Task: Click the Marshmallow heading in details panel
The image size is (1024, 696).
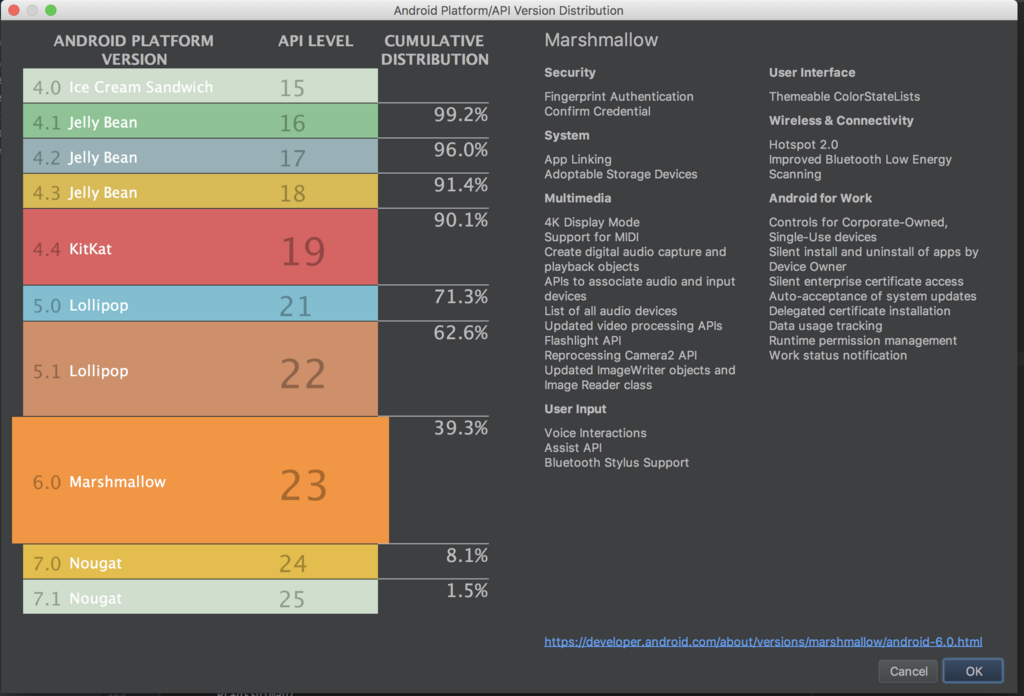Action: pyautogui.click(x=601, y=40)
